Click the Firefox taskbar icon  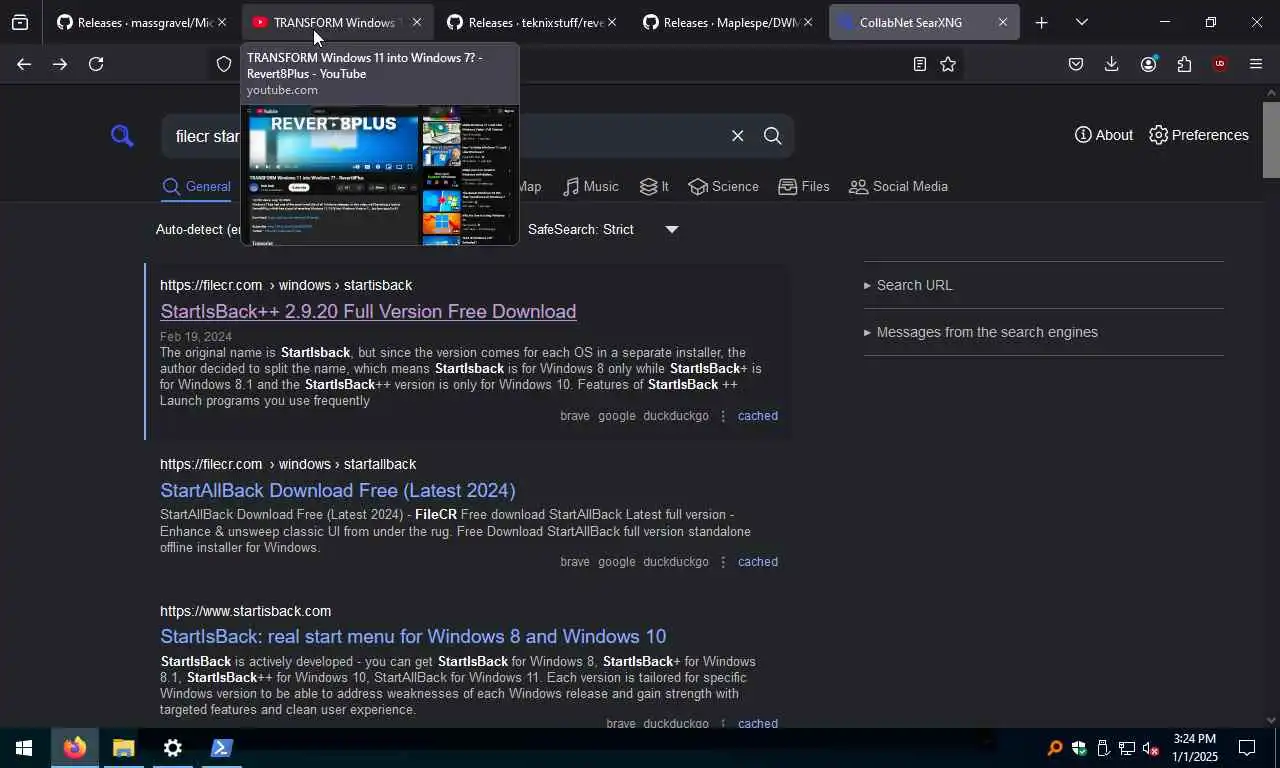74,748
